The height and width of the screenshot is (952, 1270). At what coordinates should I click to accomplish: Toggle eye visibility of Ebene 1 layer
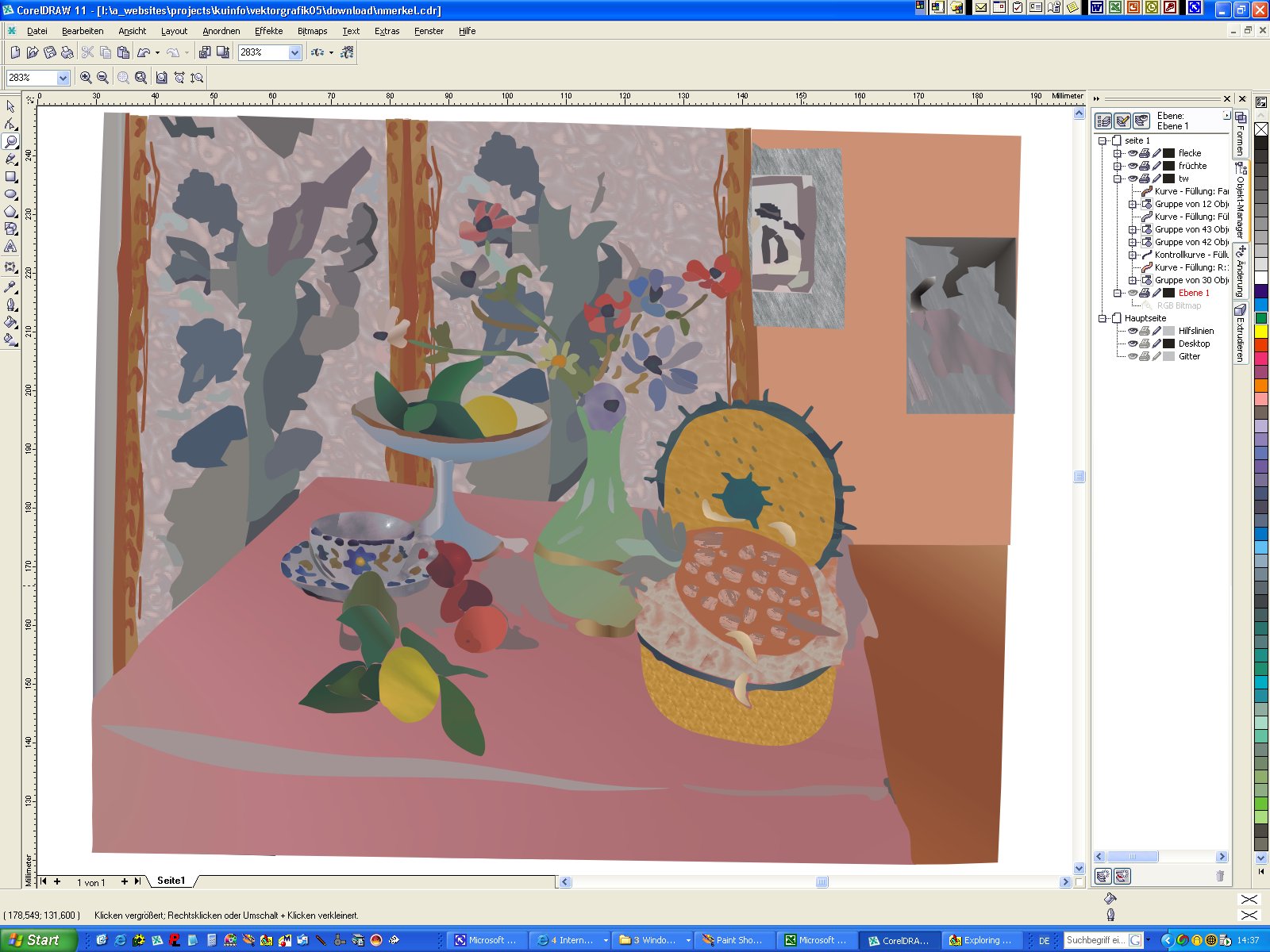pos(1133,293)
